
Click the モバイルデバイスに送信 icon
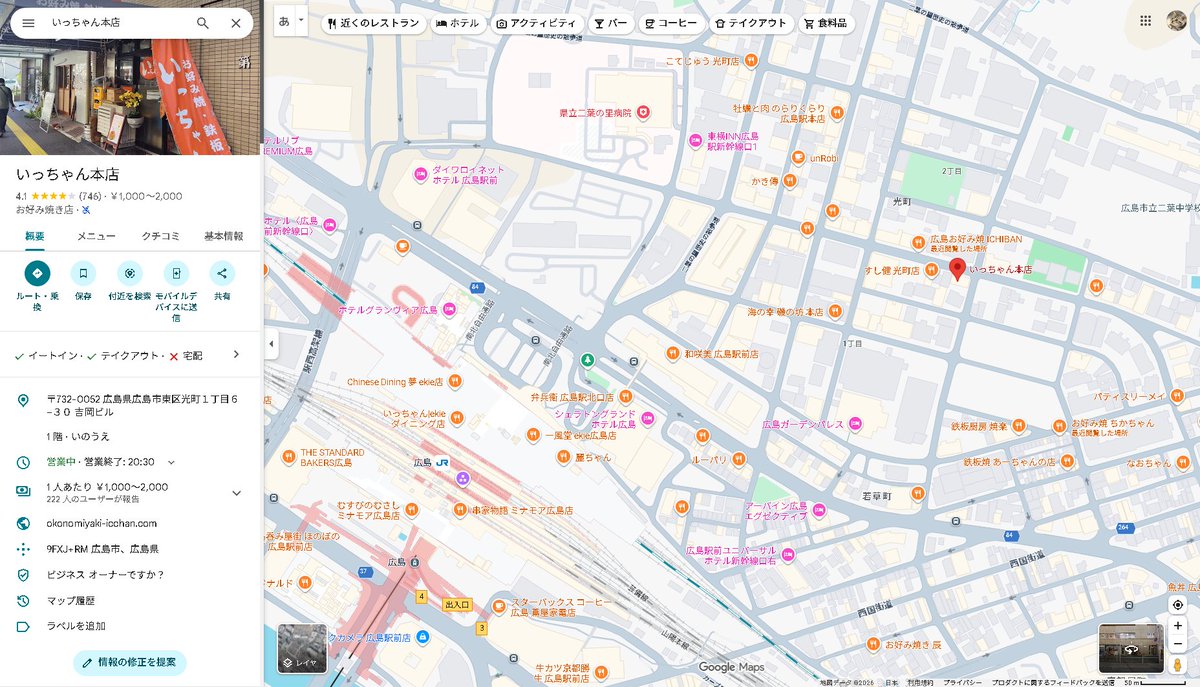tap(176, 273)
